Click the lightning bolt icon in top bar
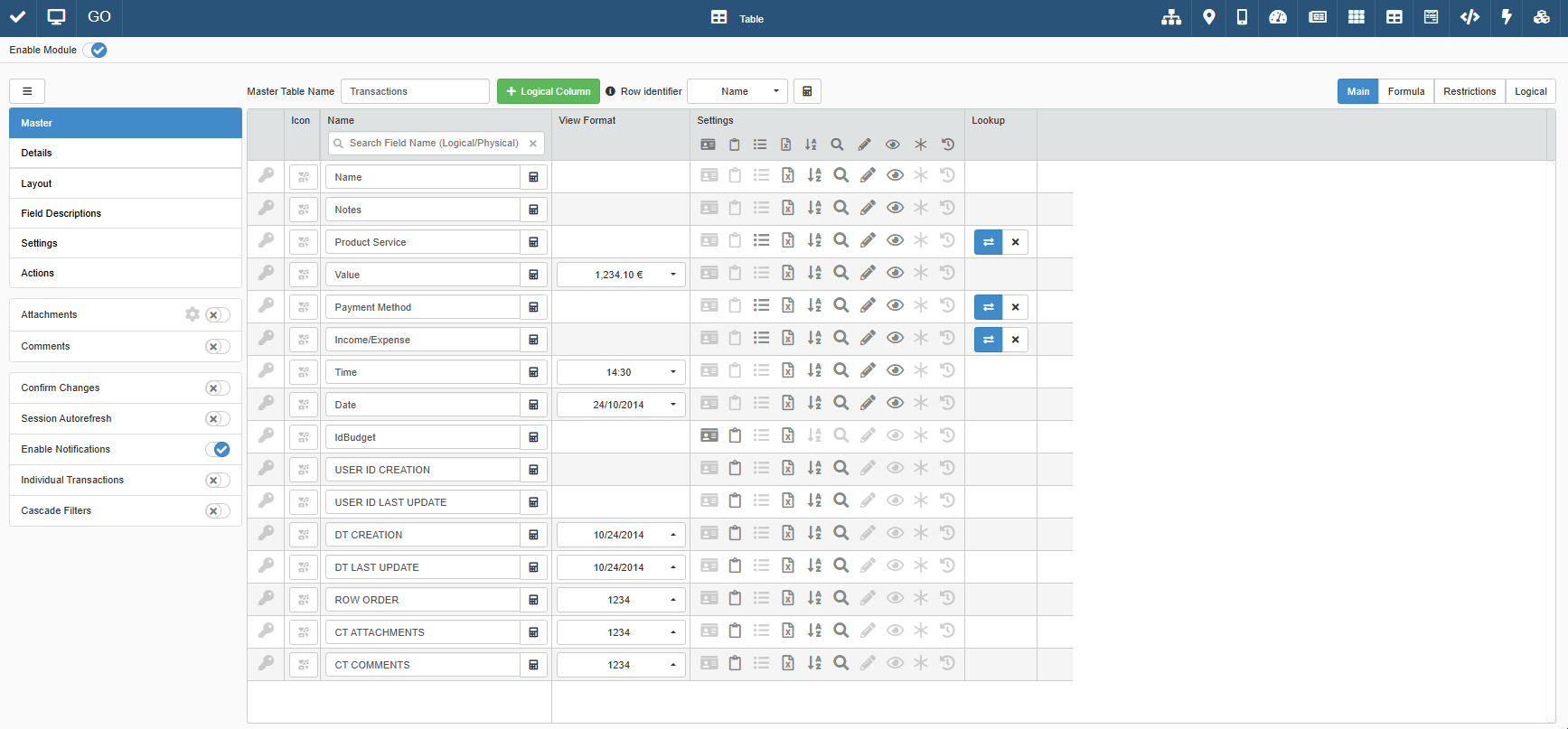 [1507, 17]
